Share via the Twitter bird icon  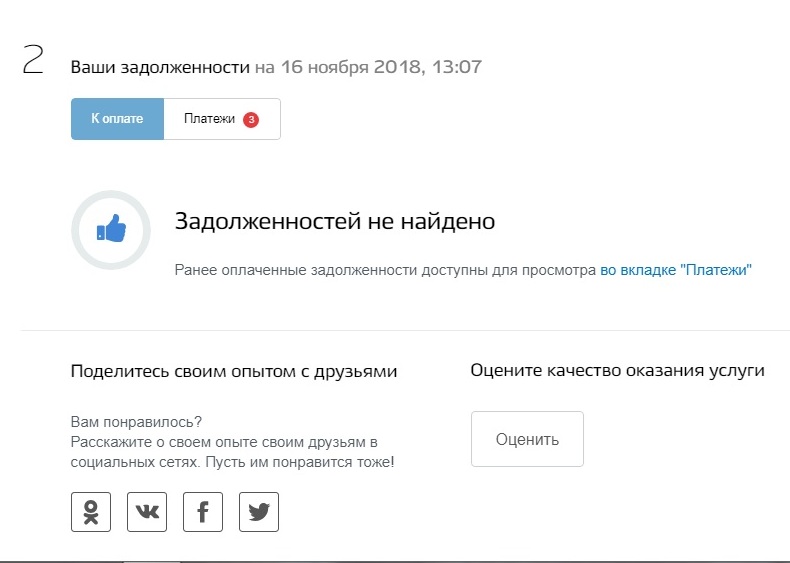(259, 512)
